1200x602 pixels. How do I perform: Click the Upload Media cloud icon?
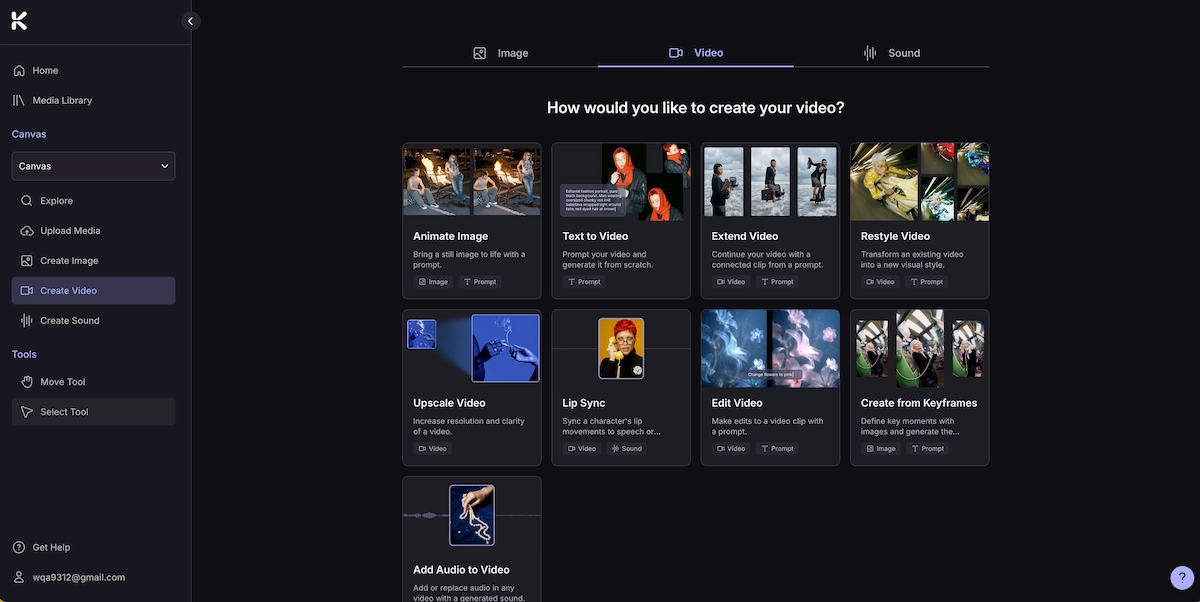point(27,231)
